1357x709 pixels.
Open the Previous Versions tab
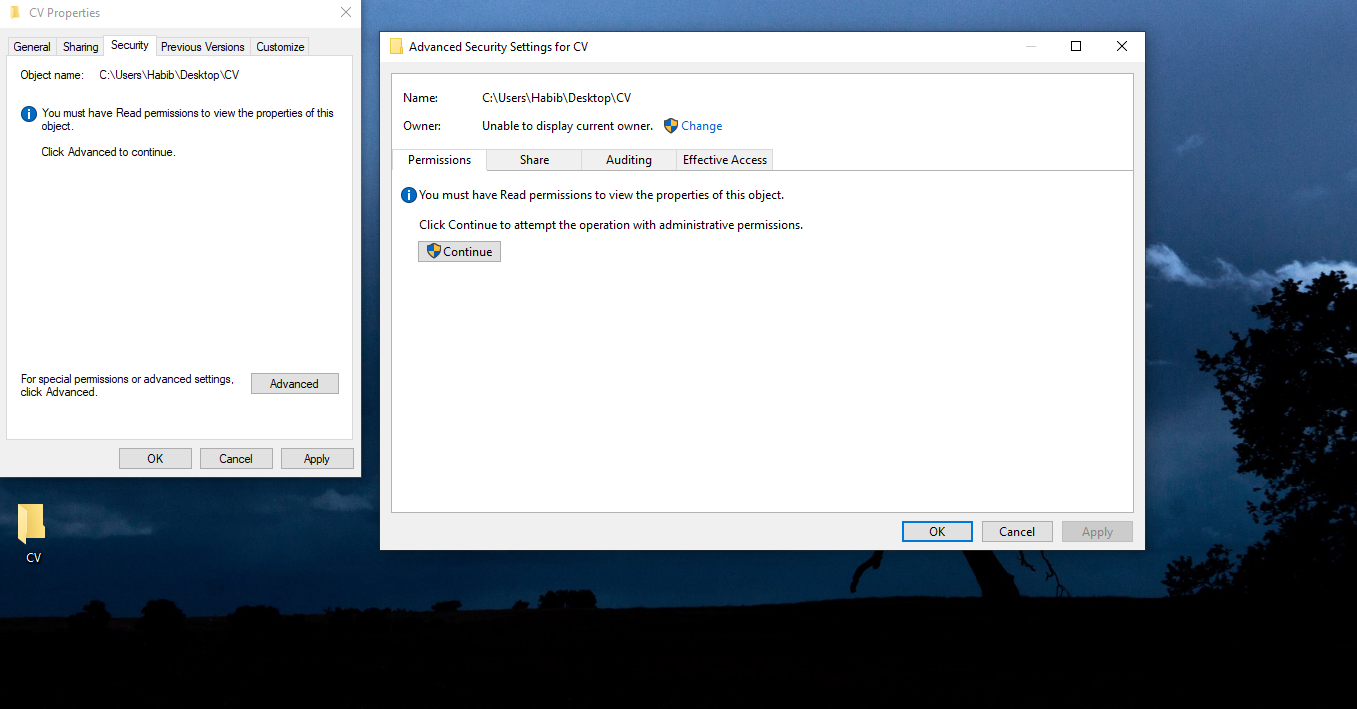tap(202, 46)
